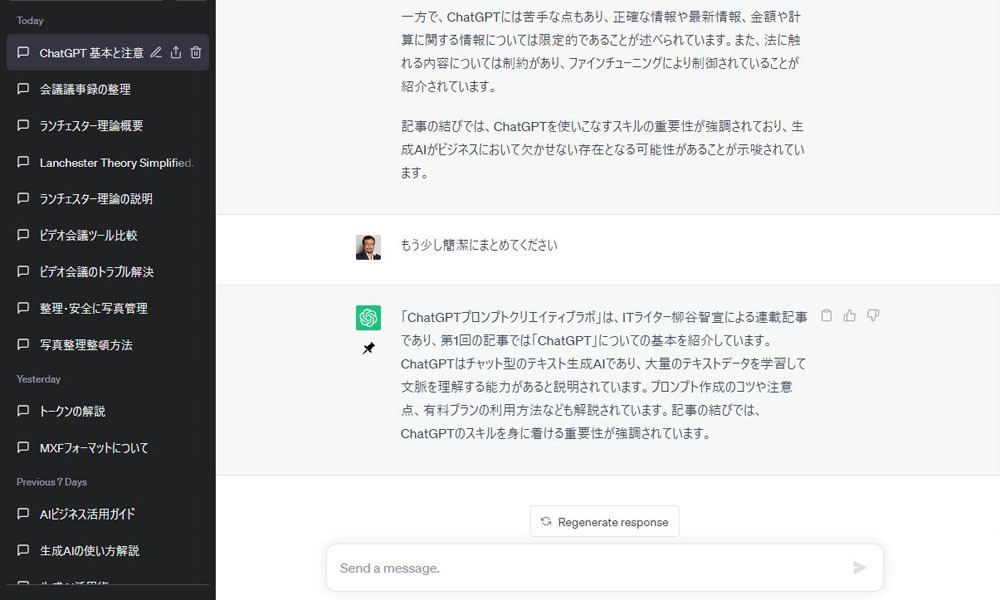Click the chat bubble icon beside 写真整理整頓方法
The image size is (1000, 600).
[23, 344]
